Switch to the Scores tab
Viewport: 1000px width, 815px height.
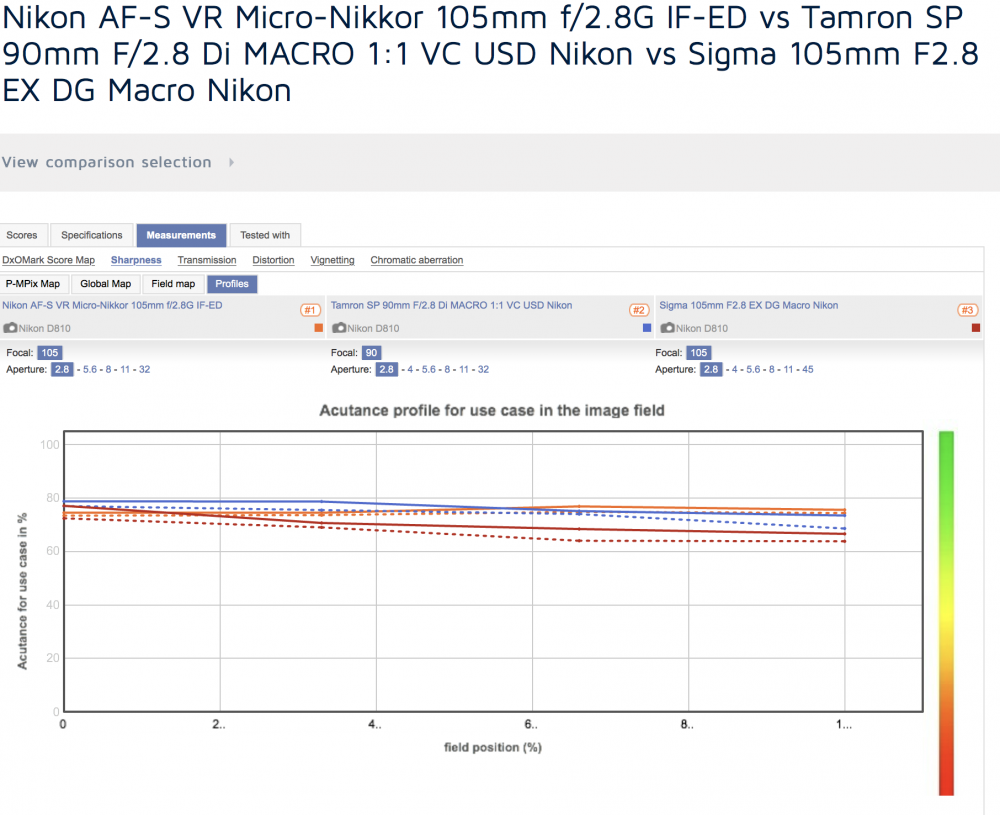pyautogui.click(x=22, y=235)
